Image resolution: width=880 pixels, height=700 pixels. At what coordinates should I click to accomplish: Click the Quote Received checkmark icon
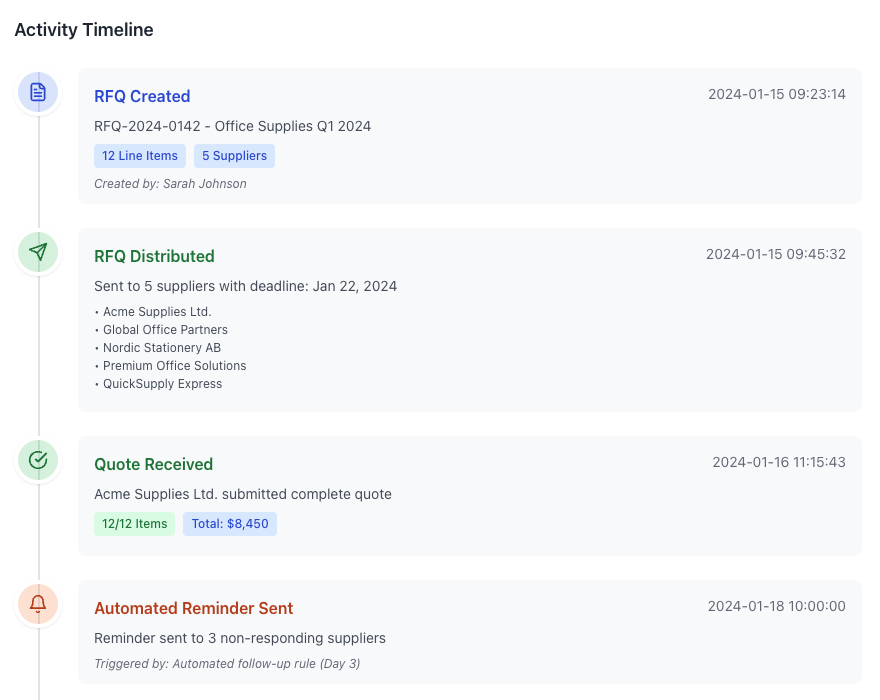[x=38, y=460]
